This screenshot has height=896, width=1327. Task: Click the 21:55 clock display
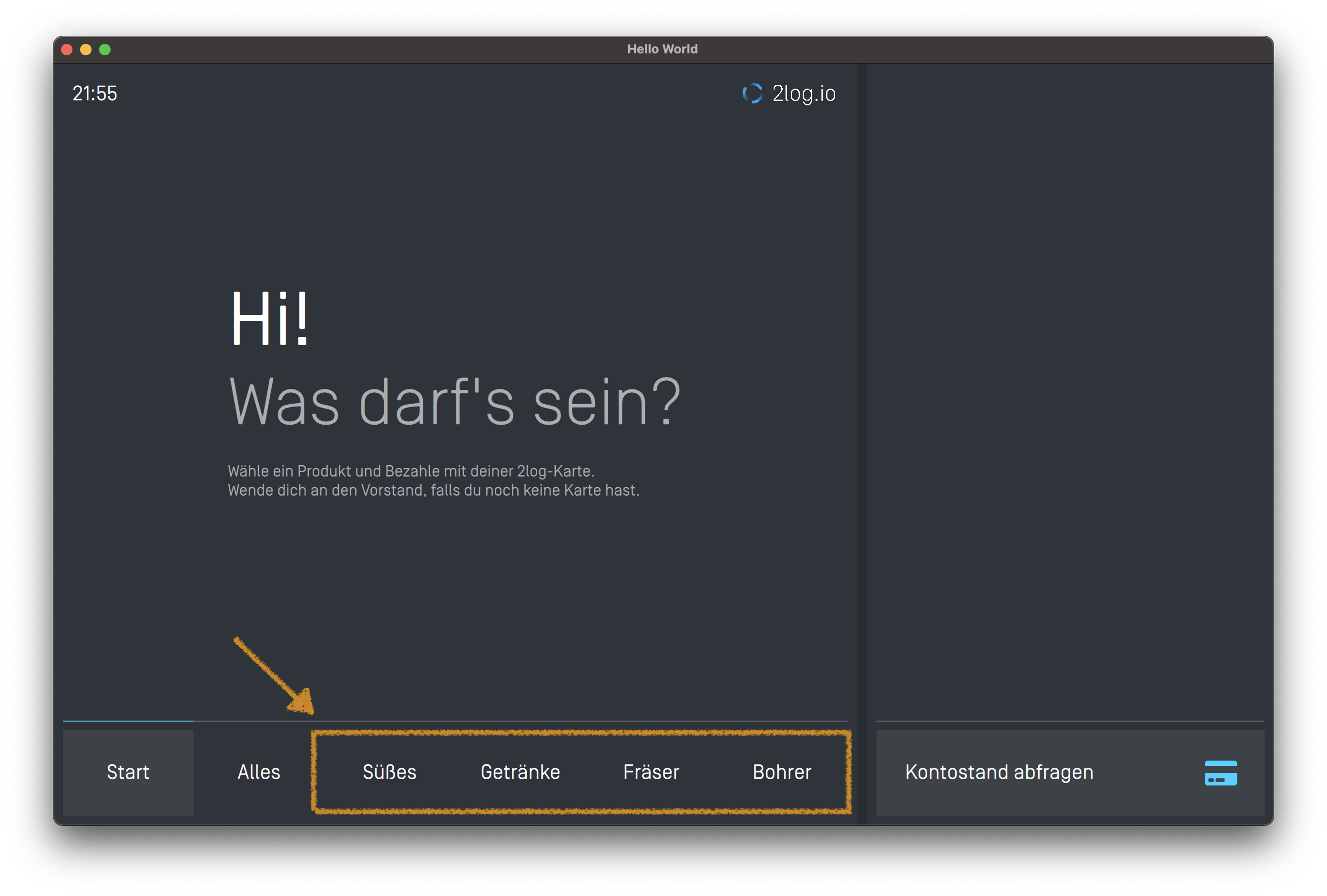point(95,94)
